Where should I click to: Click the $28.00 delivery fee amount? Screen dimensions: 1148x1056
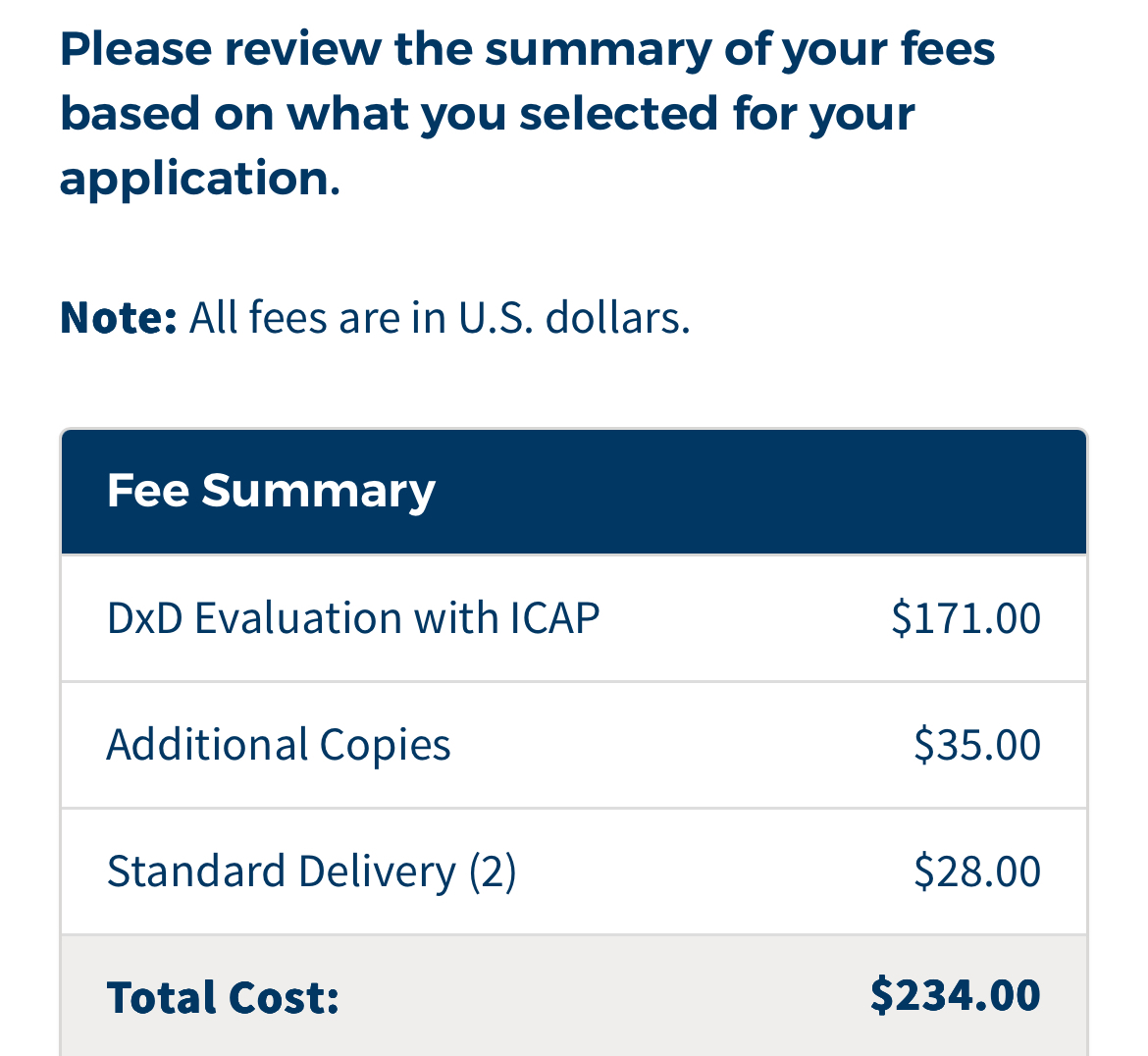976,871
